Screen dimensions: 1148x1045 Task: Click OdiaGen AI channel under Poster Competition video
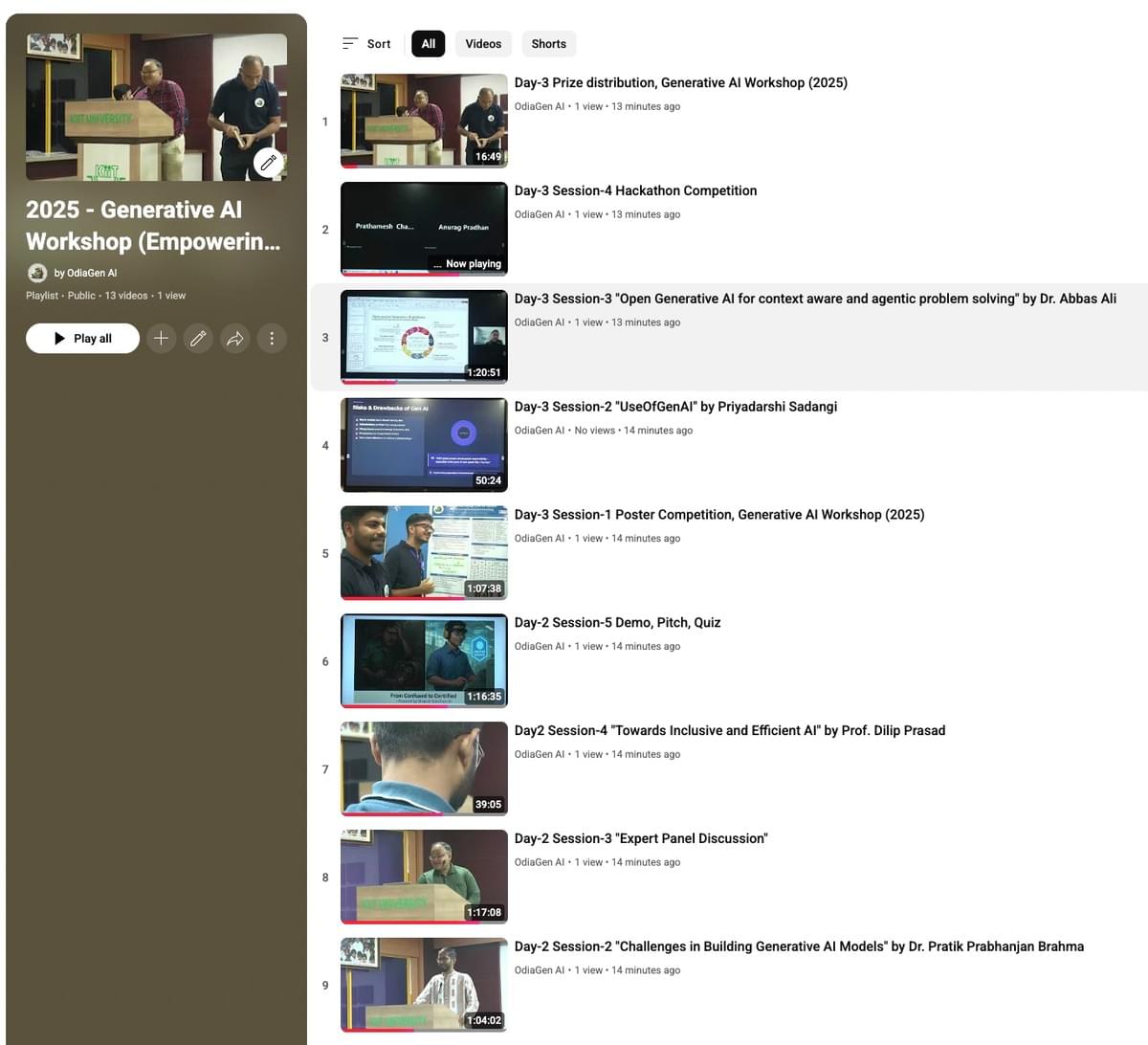(540, 539)
